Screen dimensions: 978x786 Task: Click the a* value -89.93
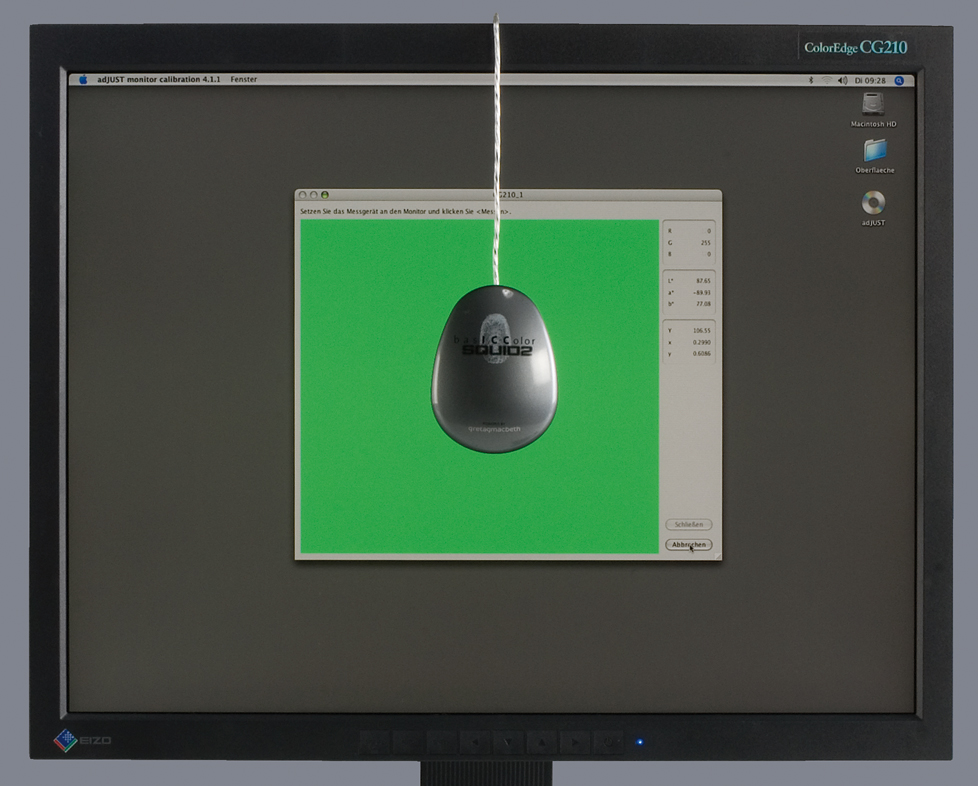tap(702, 293)
